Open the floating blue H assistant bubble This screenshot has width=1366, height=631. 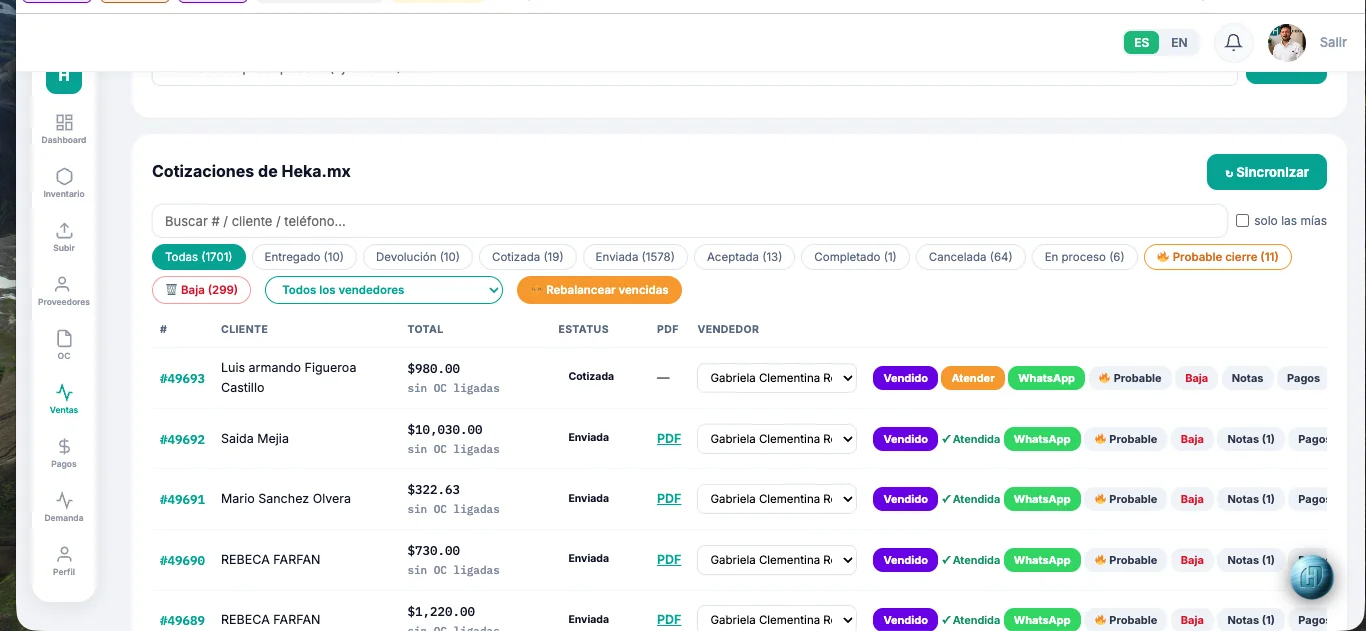(x=1311, y=577)
